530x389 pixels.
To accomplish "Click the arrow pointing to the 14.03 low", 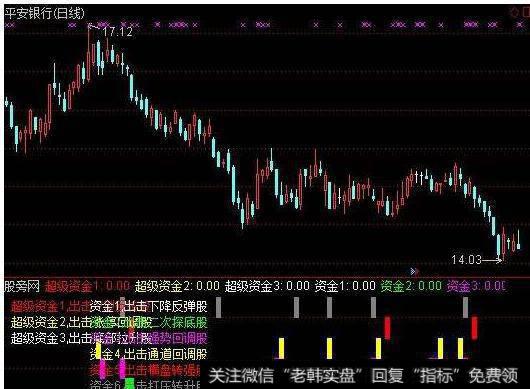I will pyautogui.click(x=492, y=260).
